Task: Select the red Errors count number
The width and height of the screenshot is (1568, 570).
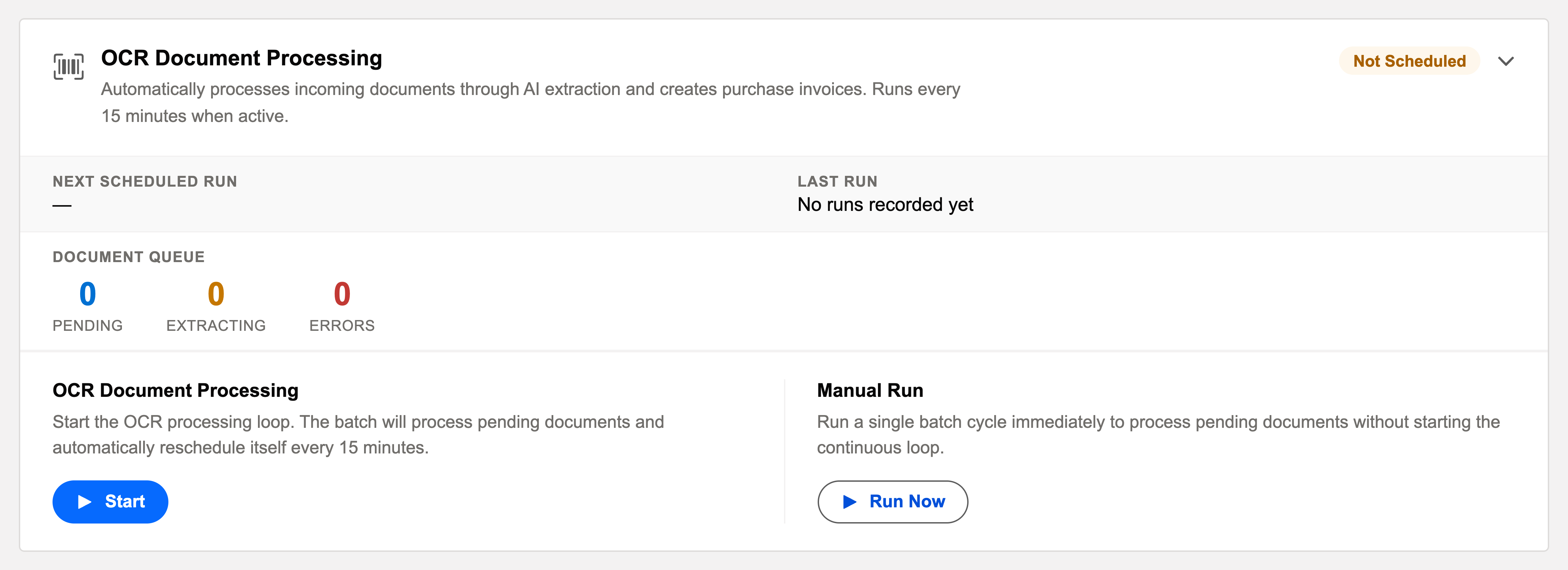Action: point(342,293)
